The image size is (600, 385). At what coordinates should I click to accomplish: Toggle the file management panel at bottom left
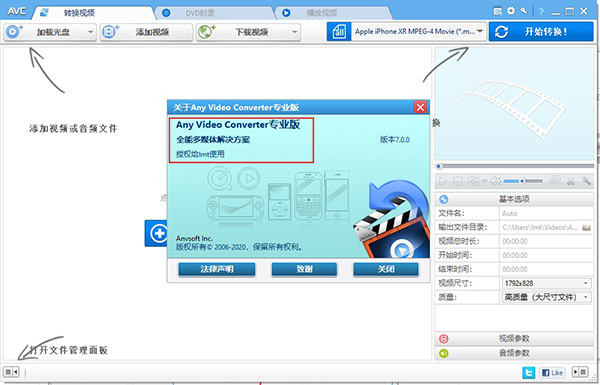click(x=11, y=372)
